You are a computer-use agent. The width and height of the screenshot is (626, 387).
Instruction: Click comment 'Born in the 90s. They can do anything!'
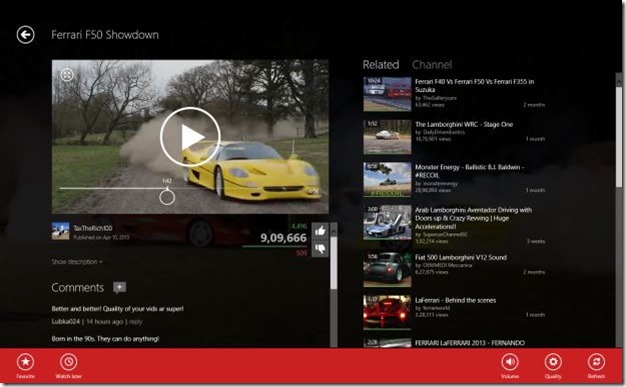pos(105,339)
